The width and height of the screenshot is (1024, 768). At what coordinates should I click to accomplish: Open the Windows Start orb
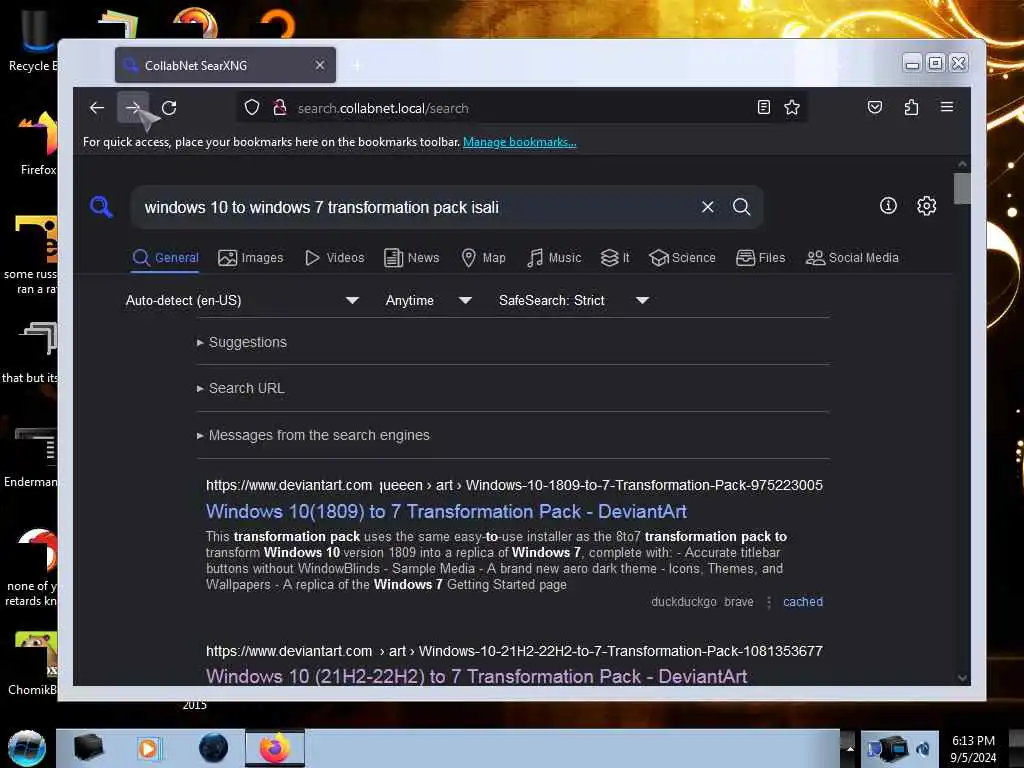[27, 748]
